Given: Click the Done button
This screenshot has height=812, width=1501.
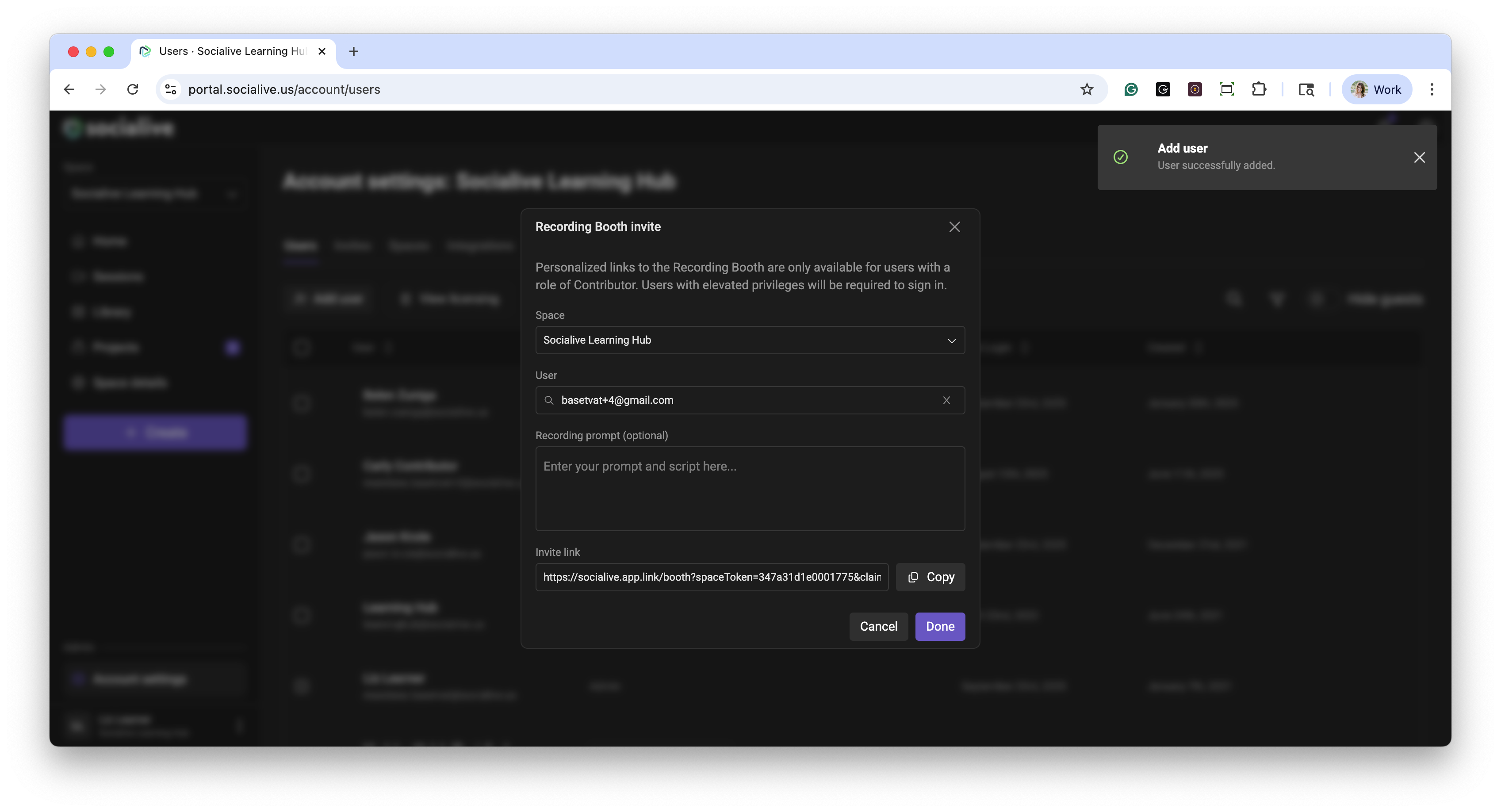Looking at the screenshot, I should (939, 627).
